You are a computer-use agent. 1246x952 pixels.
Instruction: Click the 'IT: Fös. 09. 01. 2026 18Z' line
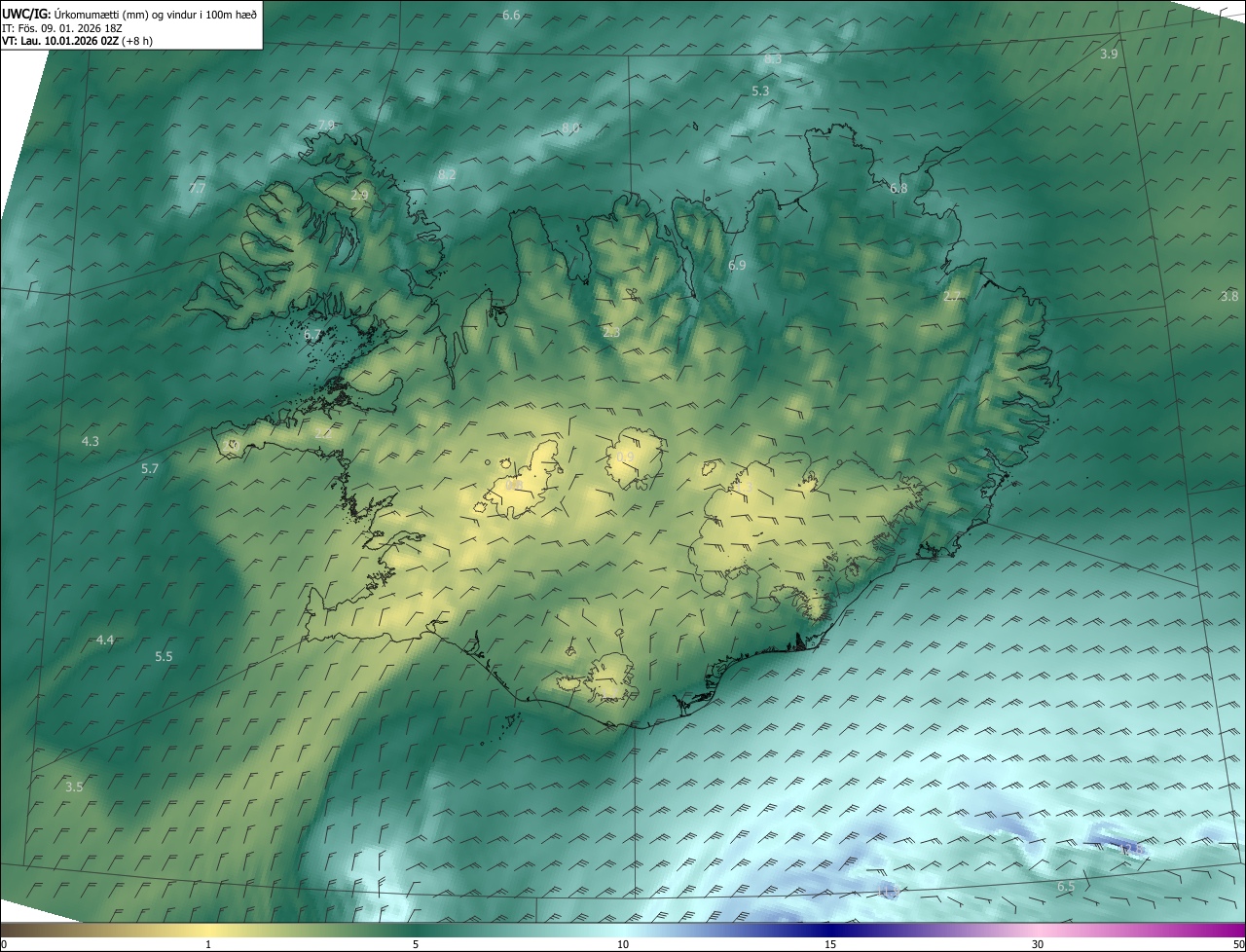click(x=62, y=27)
